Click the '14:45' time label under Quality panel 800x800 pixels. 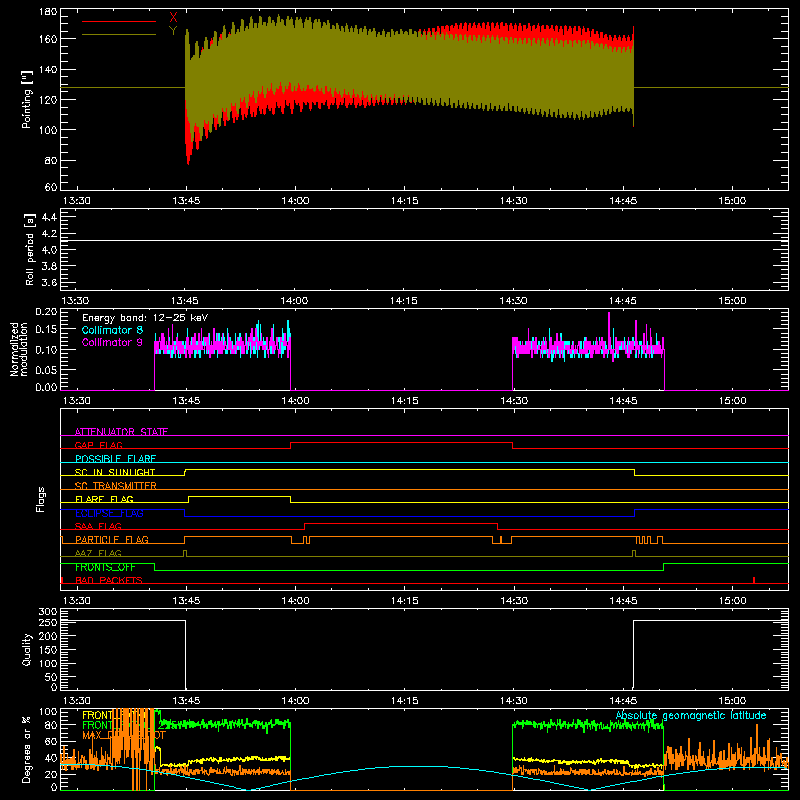[623, 701]
